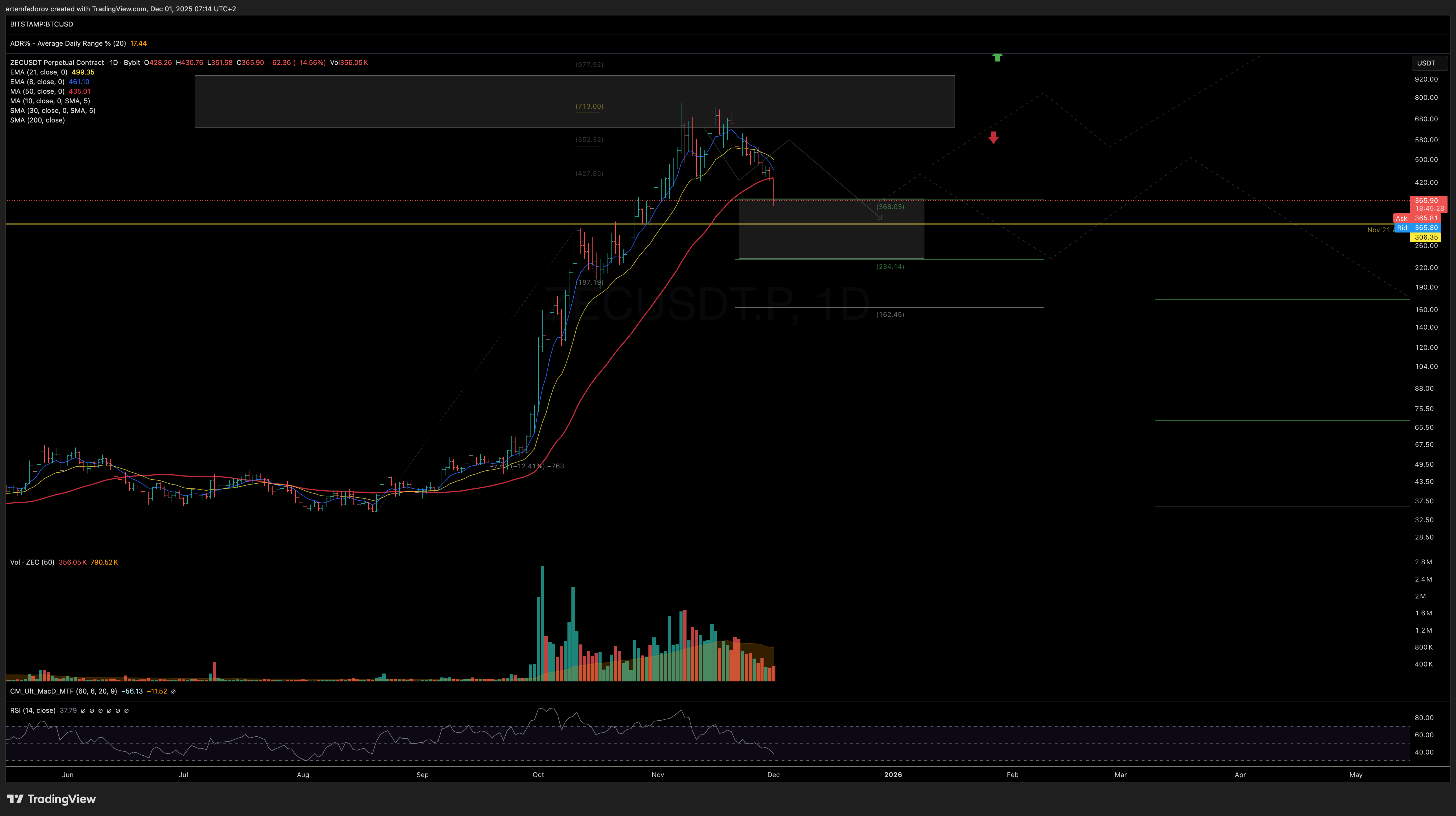This screenshot has width=1456, height=816.
Task: Click the green up arrow marker on chart
Action: (997, 57)
